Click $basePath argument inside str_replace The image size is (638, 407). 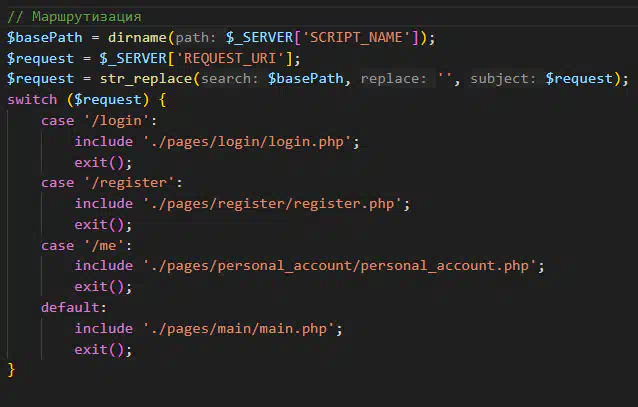(306, 79)
